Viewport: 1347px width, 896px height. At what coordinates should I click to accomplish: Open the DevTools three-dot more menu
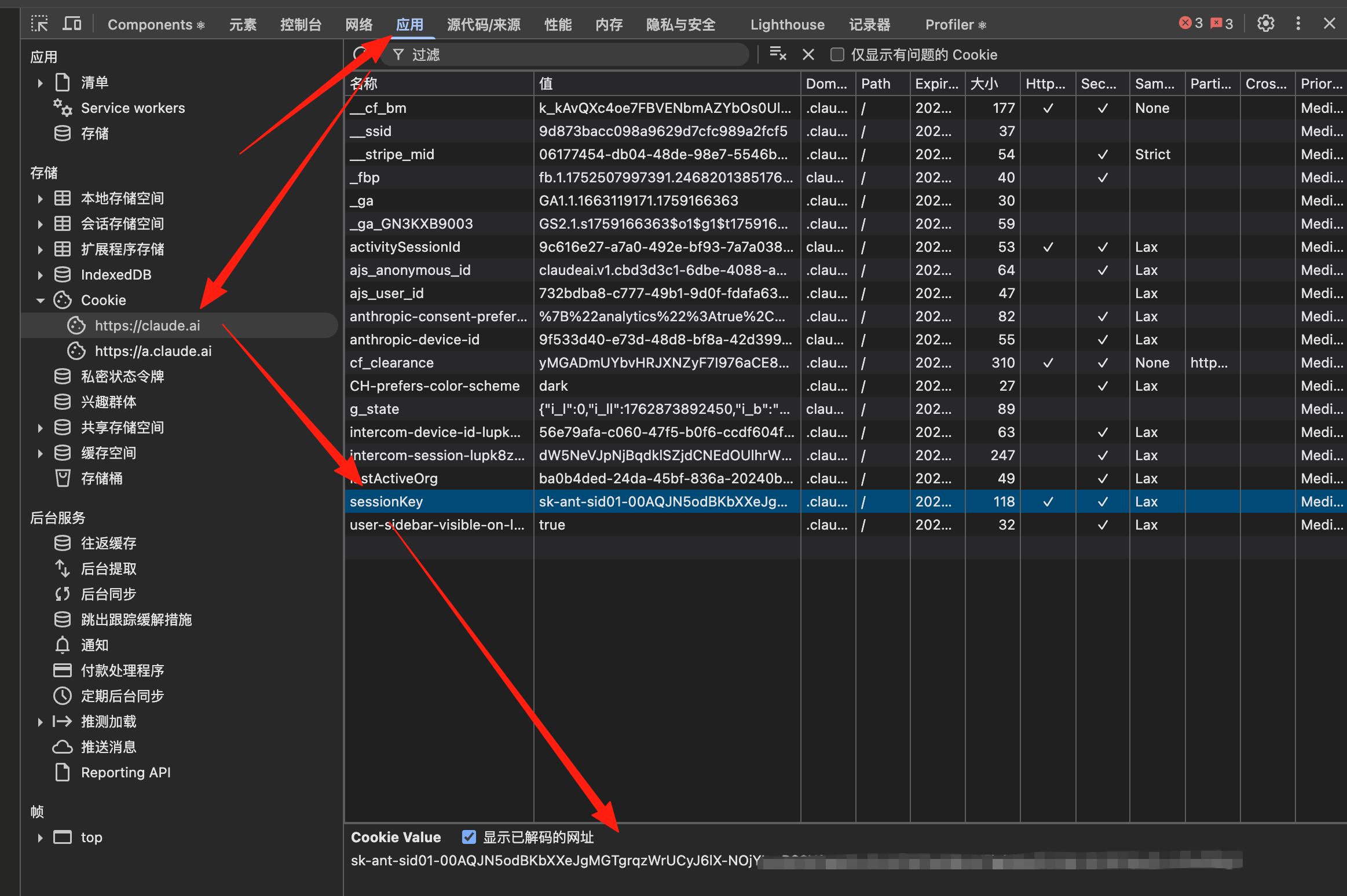(x=1298, y=24)
